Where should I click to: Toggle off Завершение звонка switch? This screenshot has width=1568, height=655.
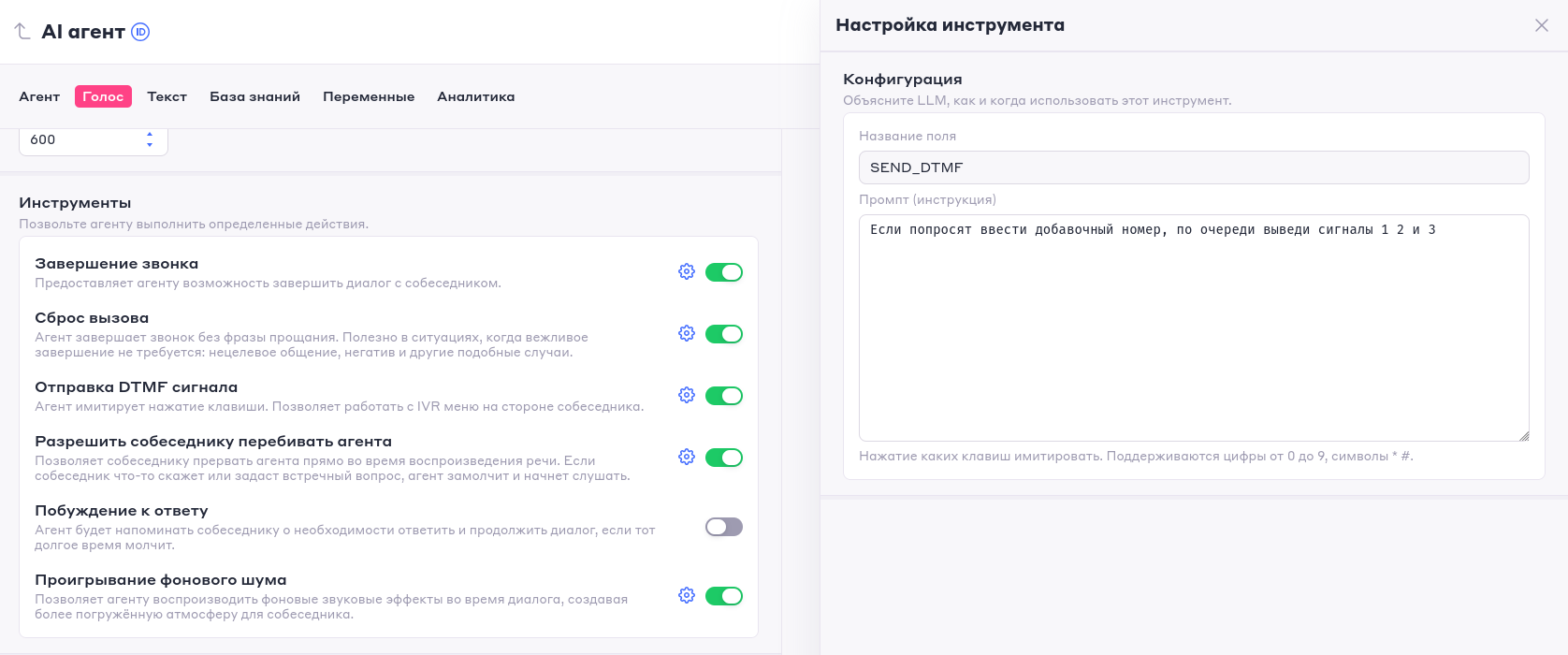(x=724, y=272)
